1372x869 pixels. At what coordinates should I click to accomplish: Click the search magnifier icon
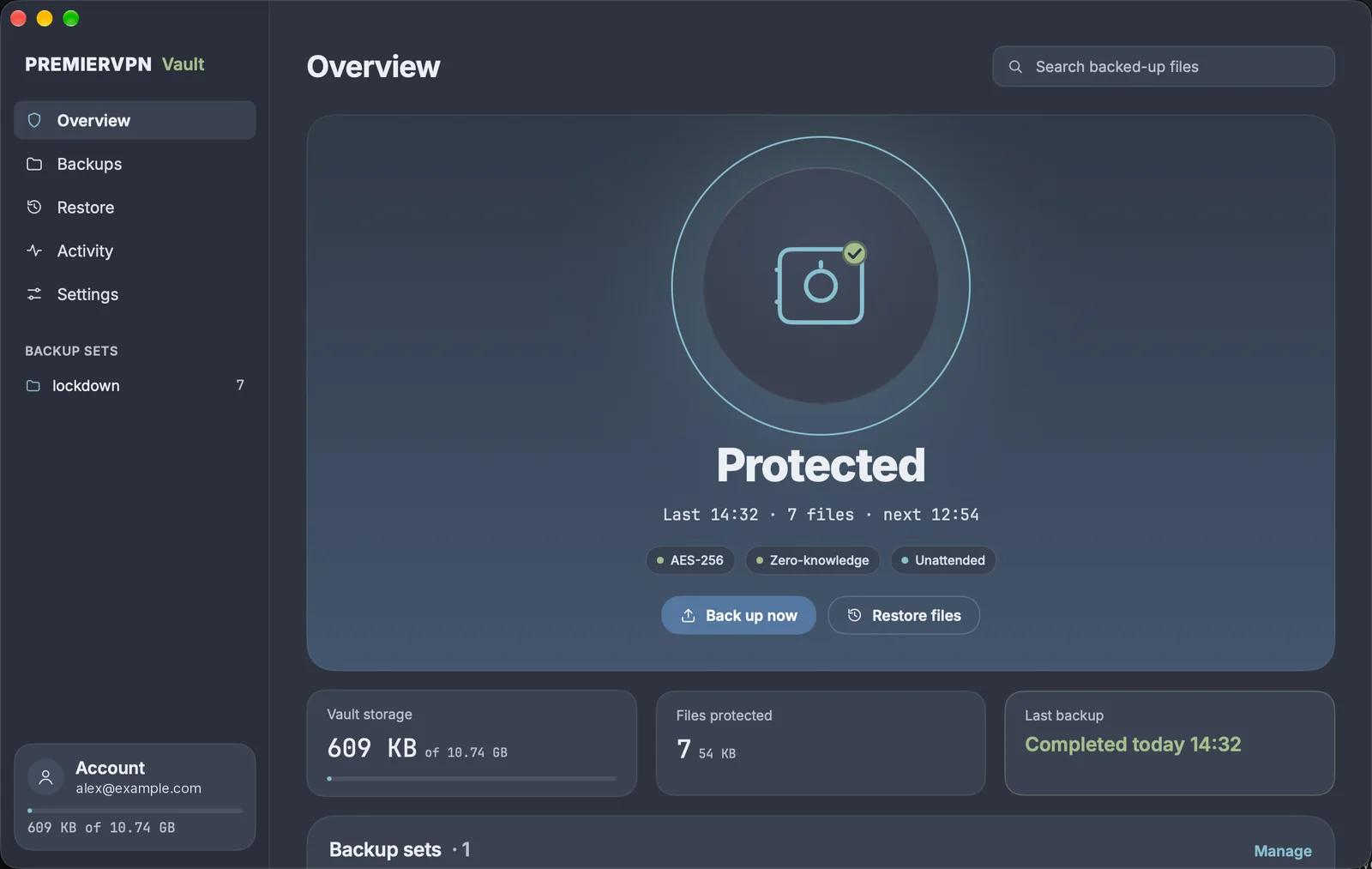(x=1015, y=67)
